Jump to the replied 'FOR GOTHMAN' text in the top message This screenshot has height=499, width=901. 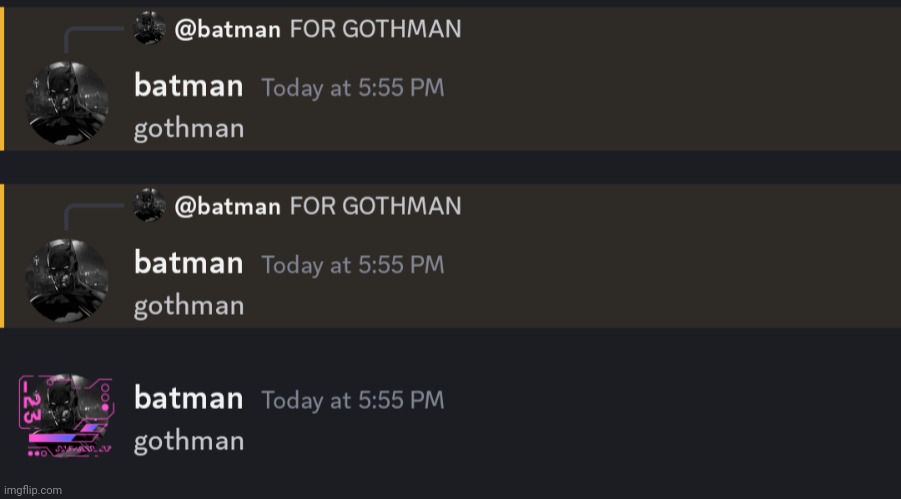375,29
